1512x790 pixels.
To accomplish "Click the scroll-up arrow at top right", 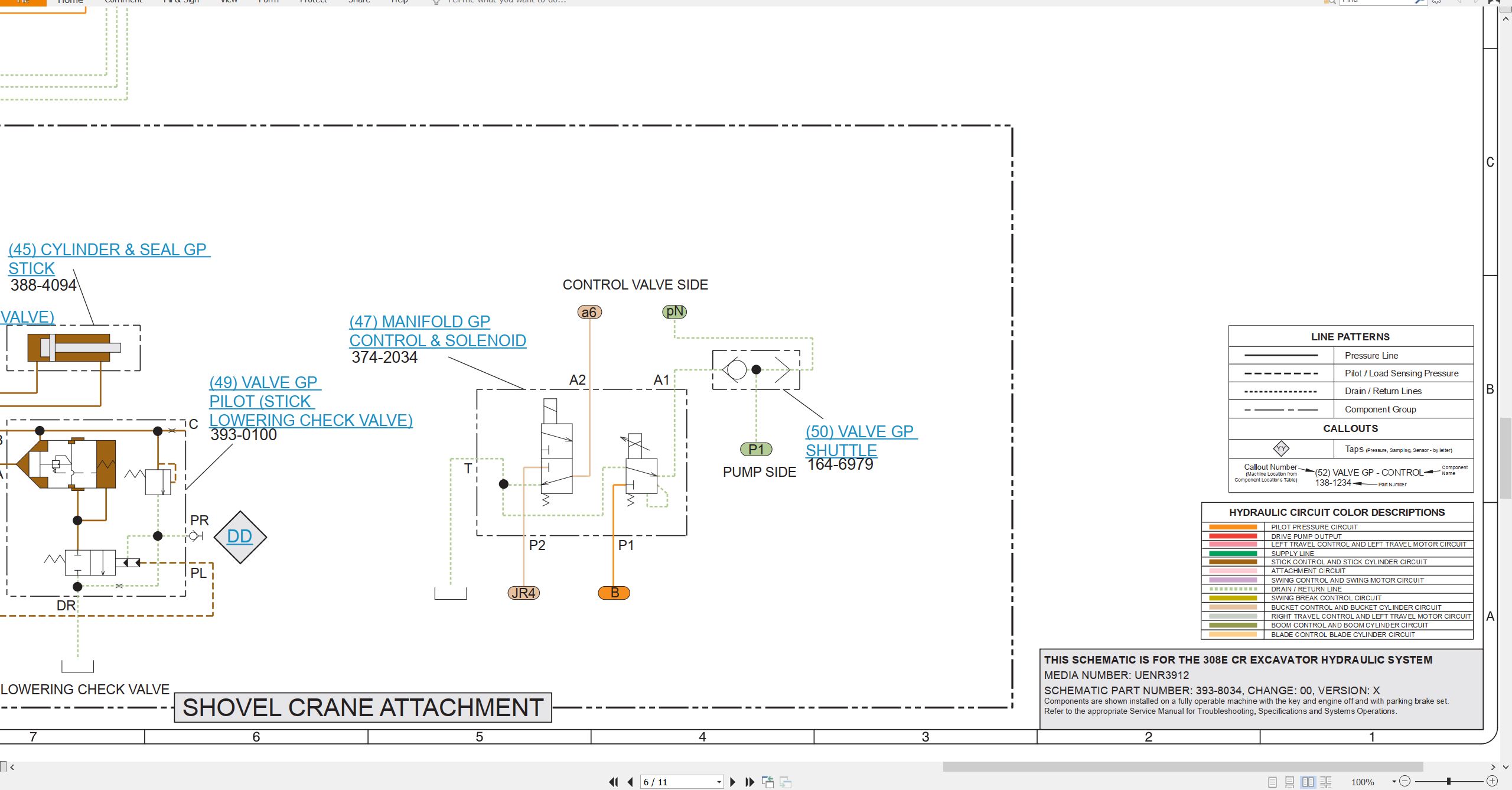I will (1506, 19).
